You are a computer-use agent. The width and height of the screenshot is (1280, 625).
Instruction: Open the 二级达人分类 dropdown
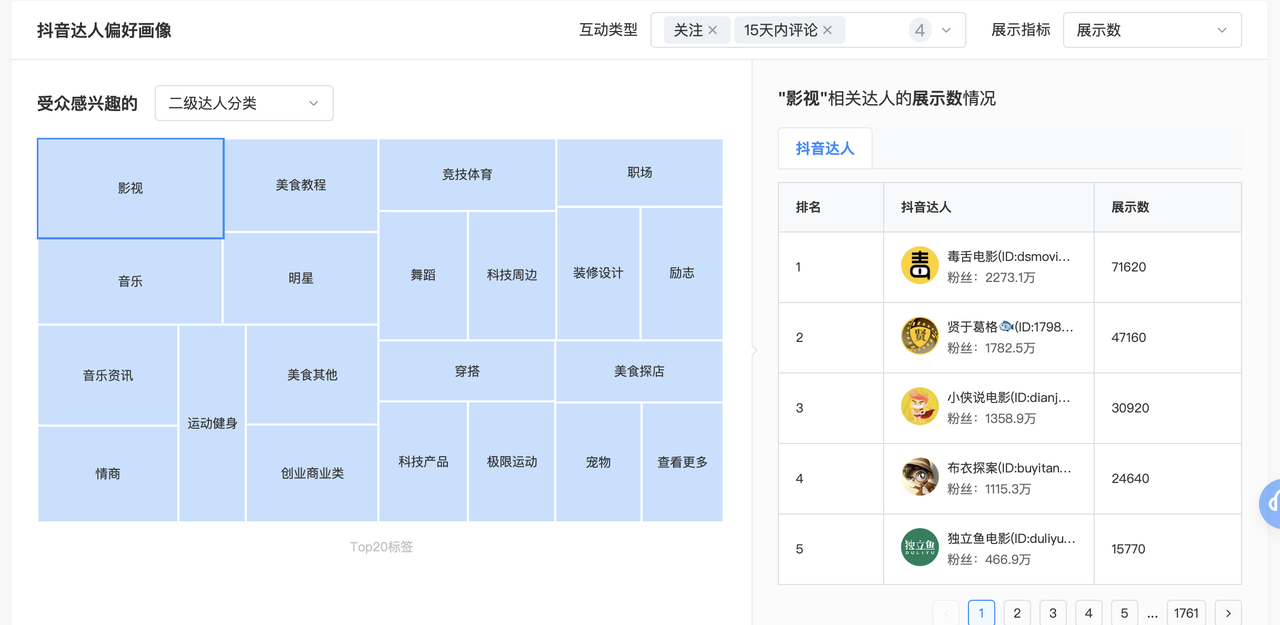pyautogui.click(x=244, y=103)
